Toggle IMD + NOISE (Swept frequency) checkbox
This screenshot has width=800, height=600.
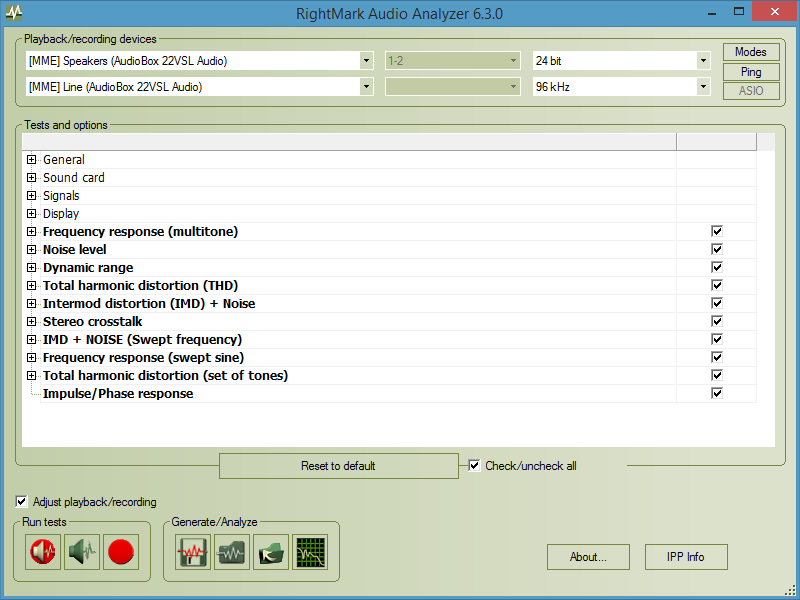(x=717, y=339)
